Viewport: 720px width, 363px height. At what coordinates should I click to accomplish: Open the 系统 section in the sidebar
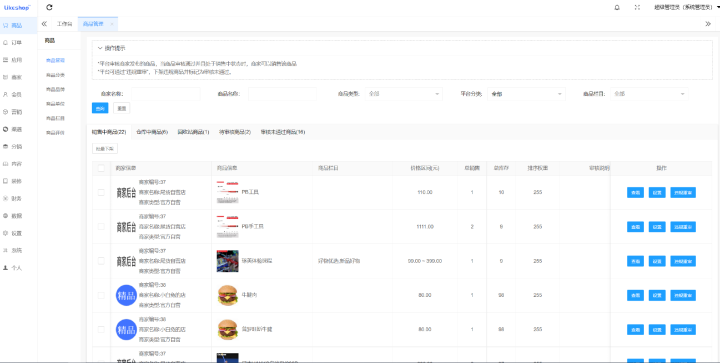[18, 251]
